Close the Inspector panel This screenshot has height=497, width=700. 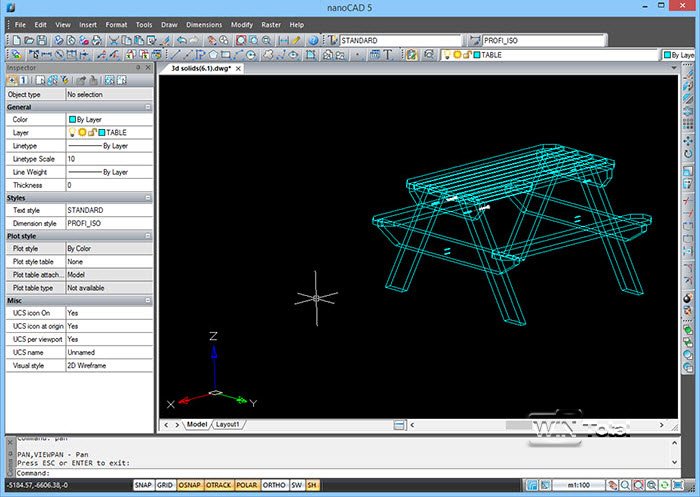click(x=148, y=68)
